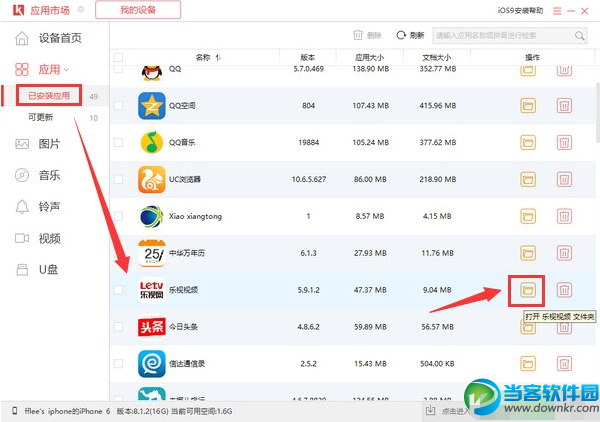Click the 文档大小 column header
This screenshot has height=422, width=600.
pyautogui.click(x=437, y=57)
